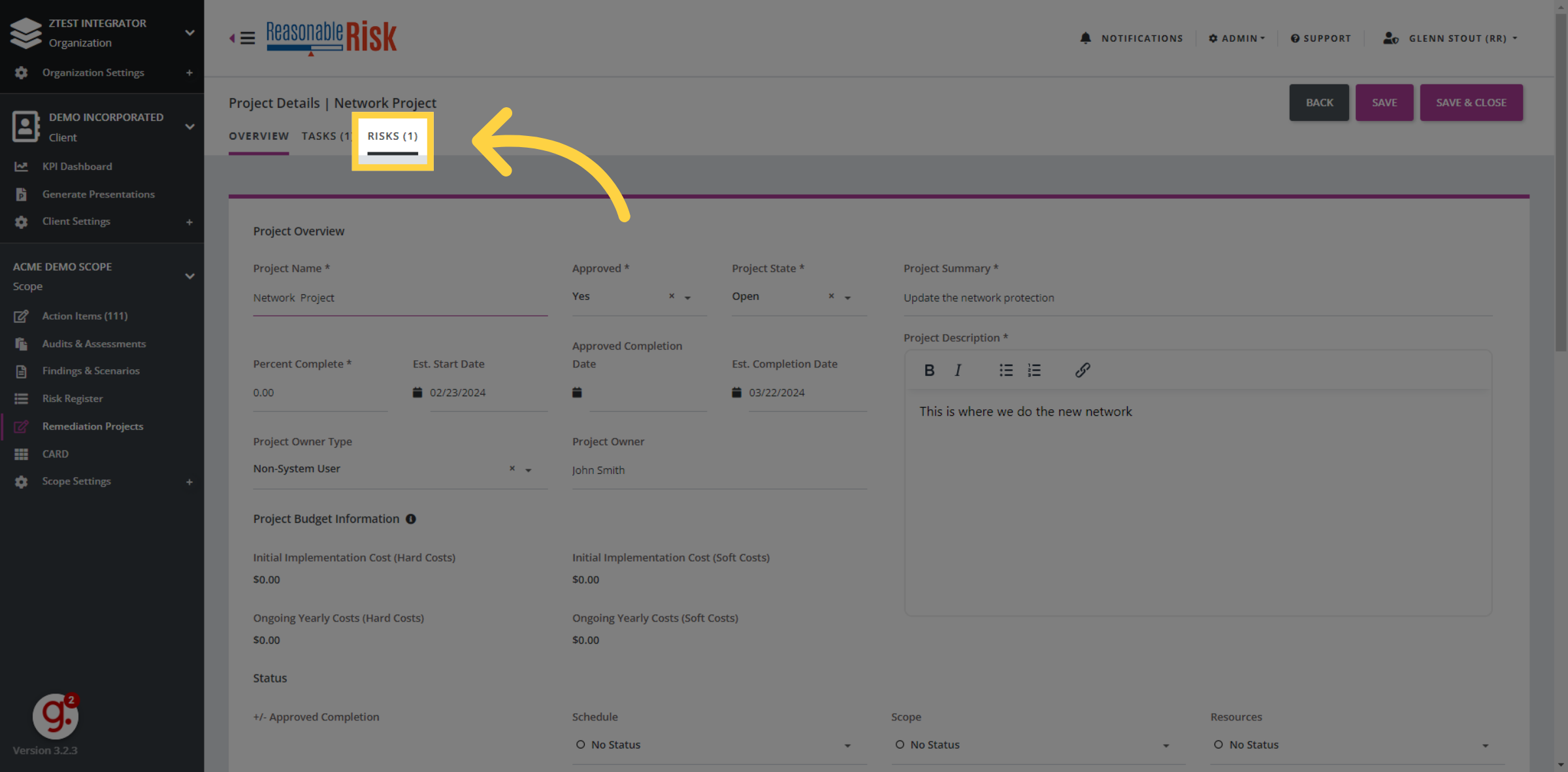The height and width of the screenshot is (772, 1568).
Task: Open the Resources status dropdown
Action: [1357, 745]
